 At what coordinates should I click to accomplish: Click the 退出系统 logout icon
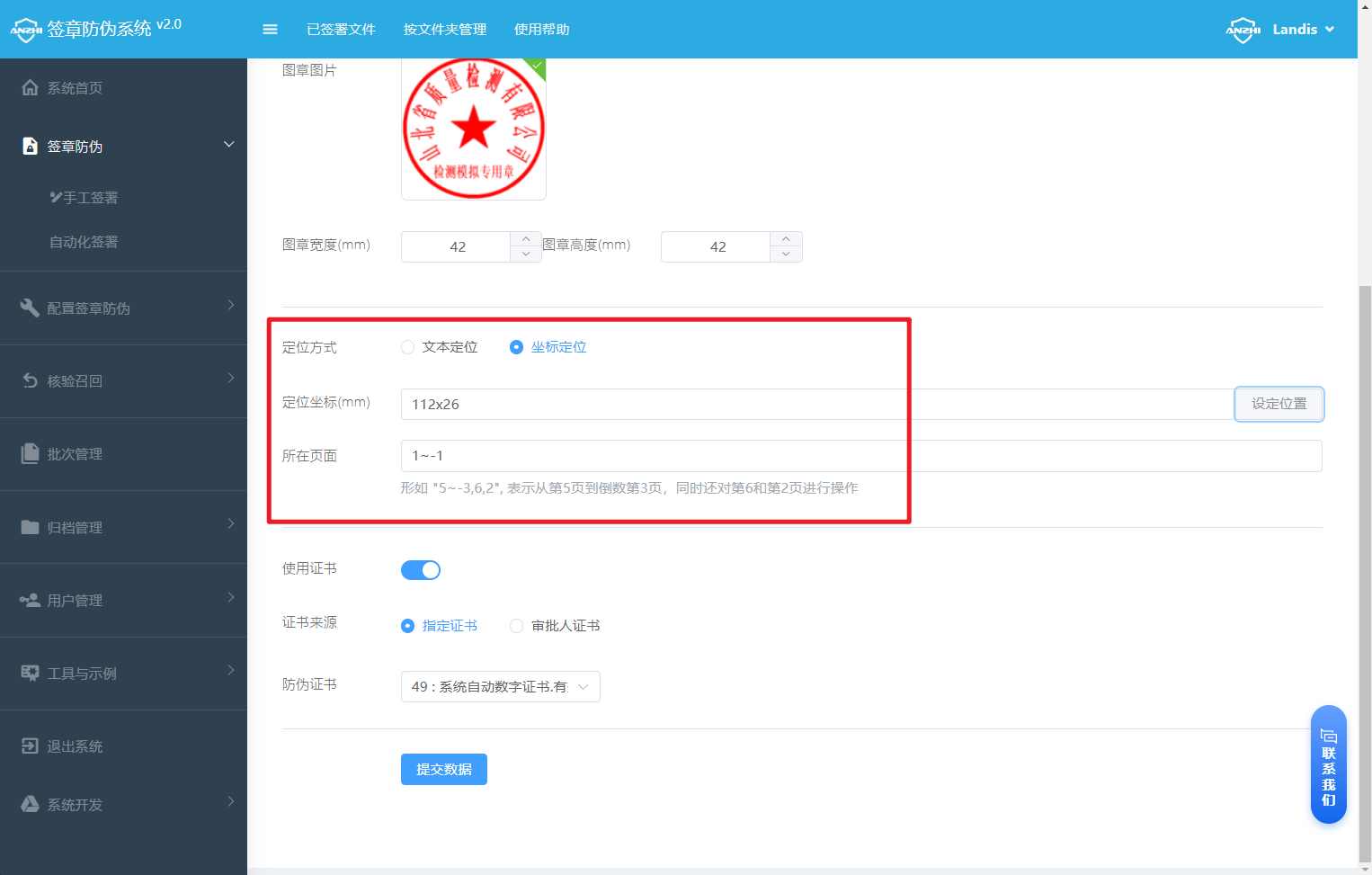(x=30, y=746)
